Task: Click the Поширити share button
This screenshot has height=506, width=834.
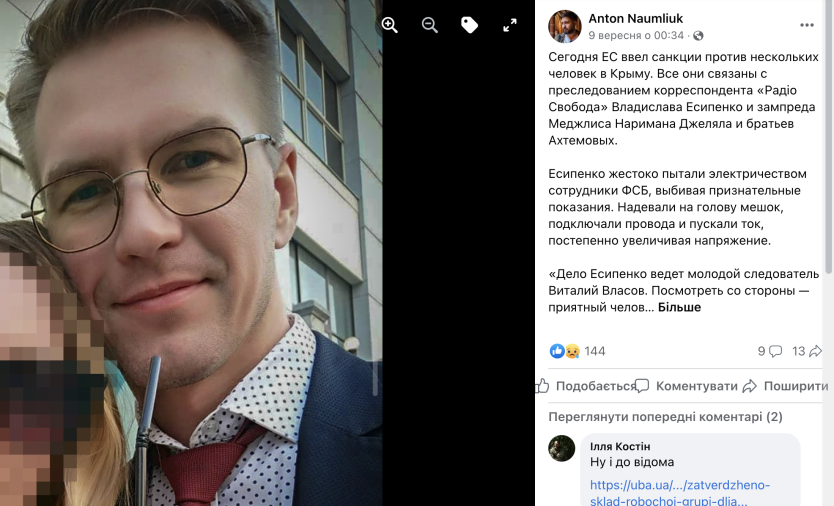Action: tap(785, 386)
